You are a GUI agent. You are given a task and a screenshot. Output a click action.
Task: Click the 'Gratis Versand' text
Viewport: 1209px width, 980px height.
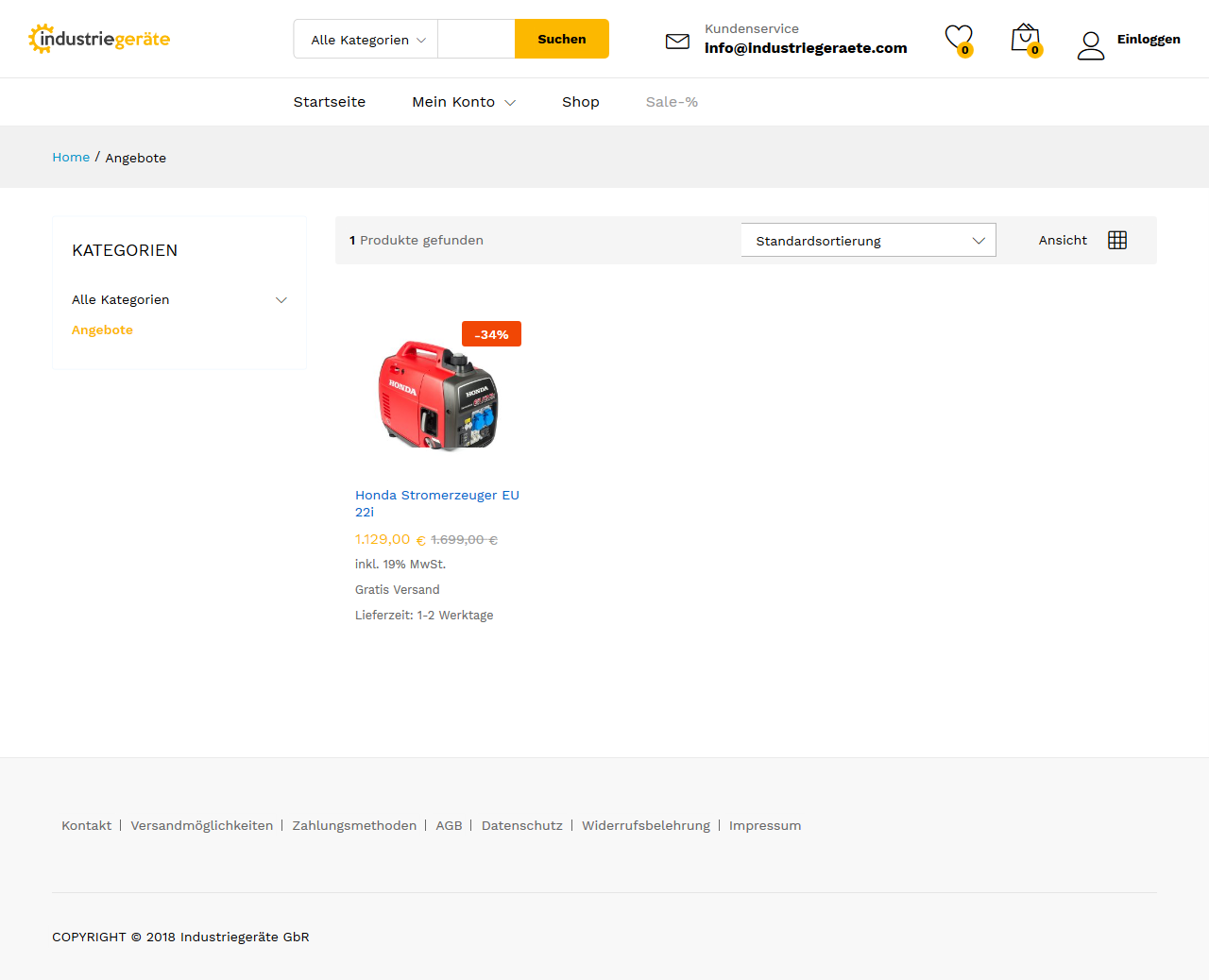click(x=398, y=589)
